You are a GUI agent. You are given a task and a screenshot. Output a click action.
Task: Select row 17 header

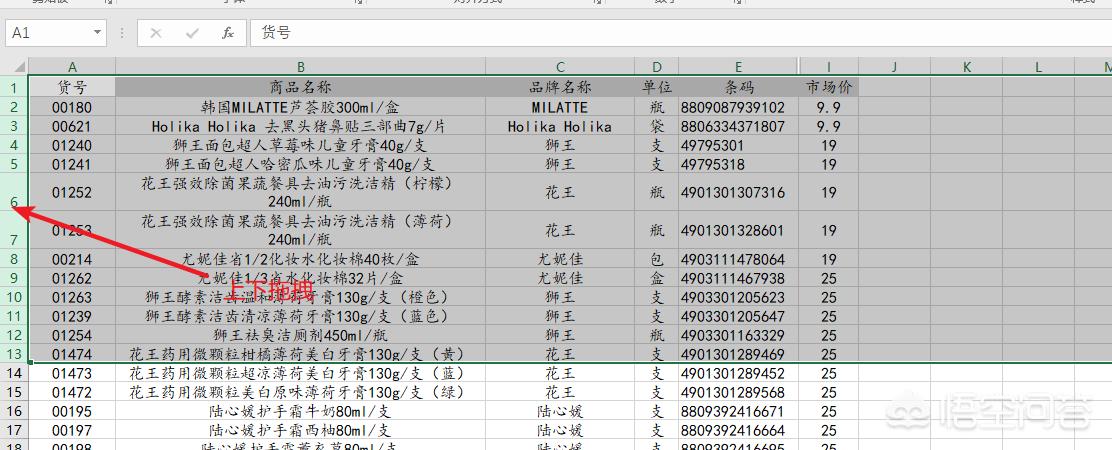point(14,430)
